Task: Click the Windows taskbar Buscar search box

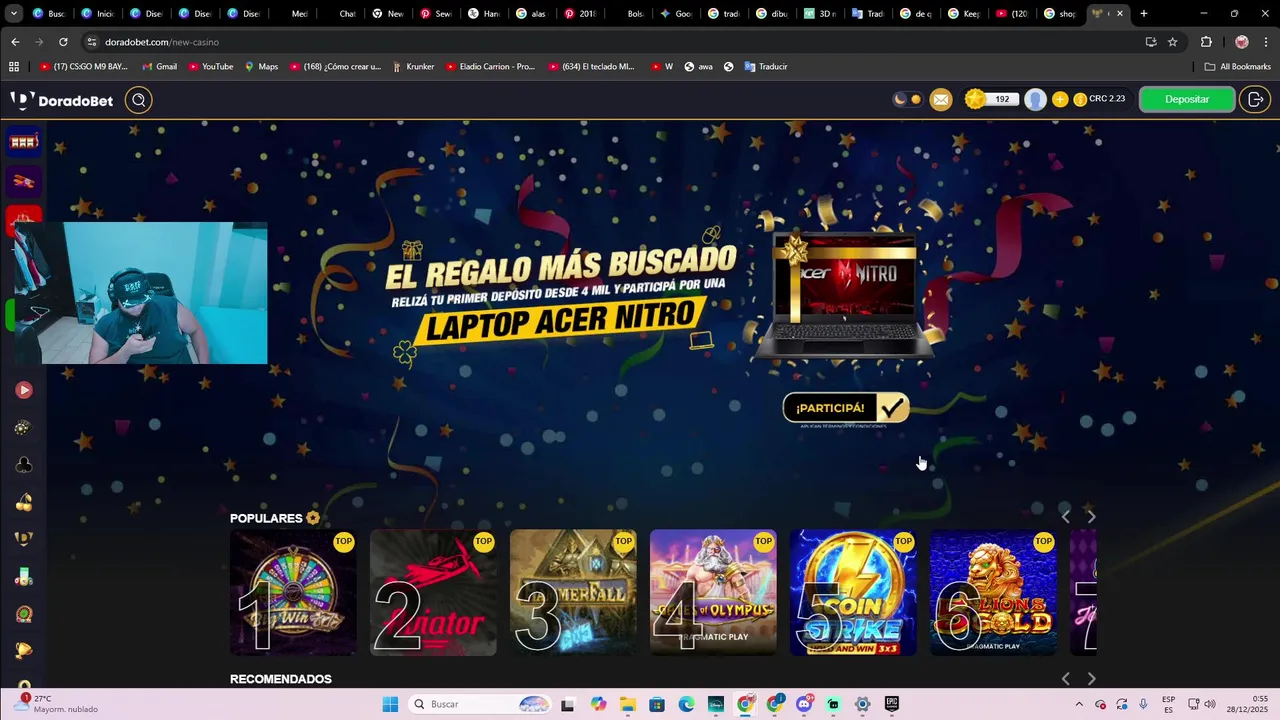Action: [x=481, y=704]
